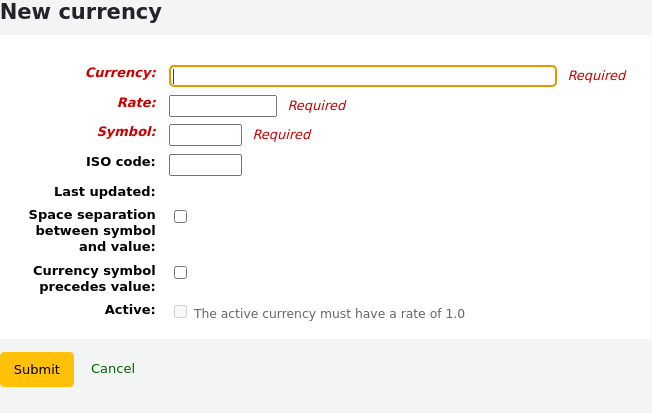Cancel the new currency form
652x413 pixels.
(x=113, y=369)
